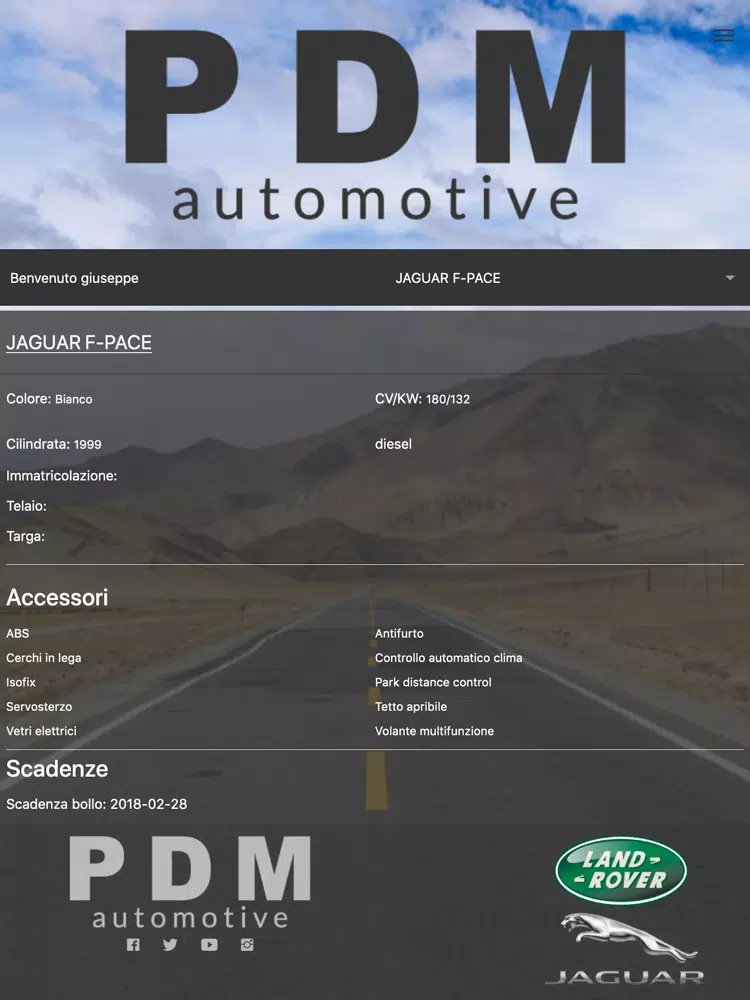Select the Telaio: label

(26, 506)
